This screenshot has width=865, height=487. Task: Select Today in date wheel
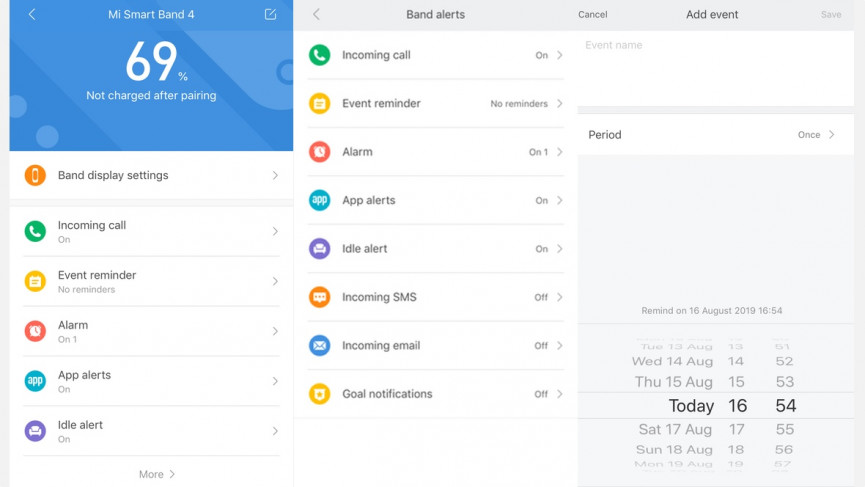pyautogui.click(x=691, y=406)
